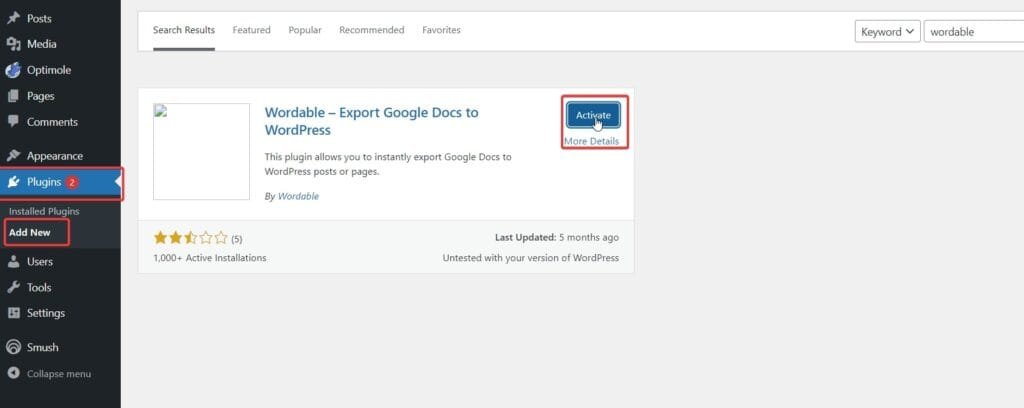Click the rating count (5)

point(236,240)
